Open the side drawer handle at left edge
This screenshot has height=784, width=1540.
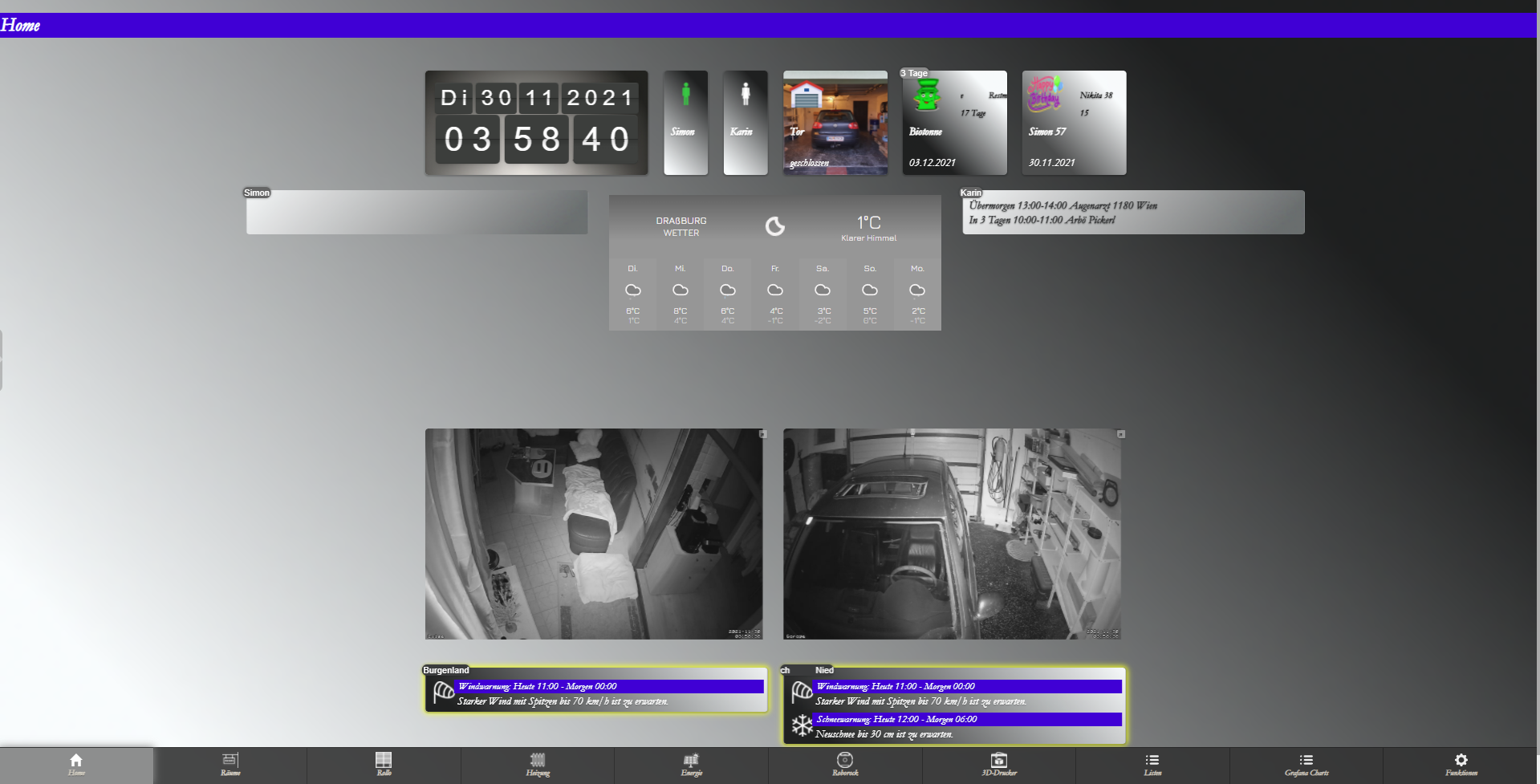pos(2,360)
